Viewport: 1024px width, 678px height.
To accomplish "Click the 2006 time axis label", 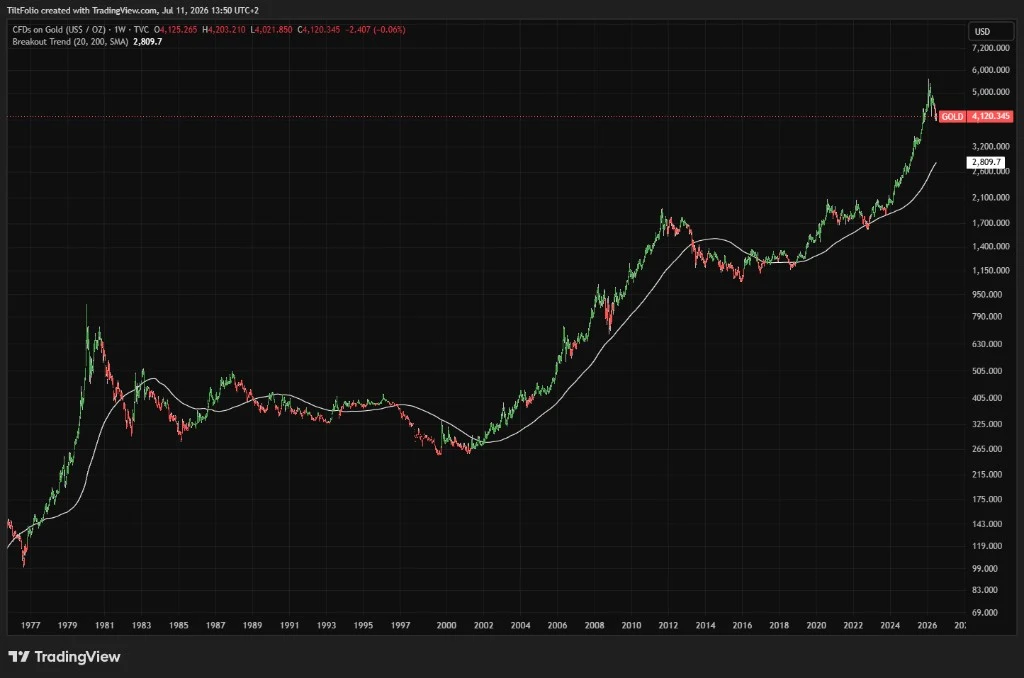I will point(557,625).
